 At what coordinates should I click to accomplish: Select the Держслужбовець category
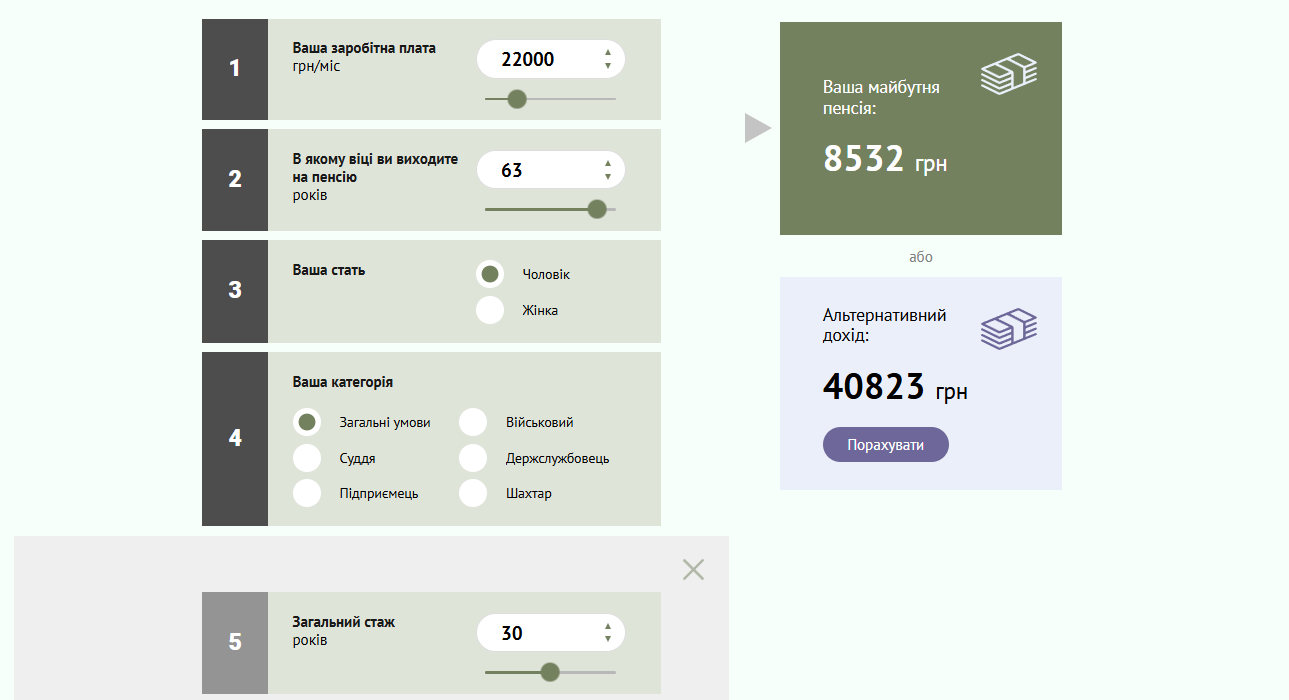coord(473,459)
